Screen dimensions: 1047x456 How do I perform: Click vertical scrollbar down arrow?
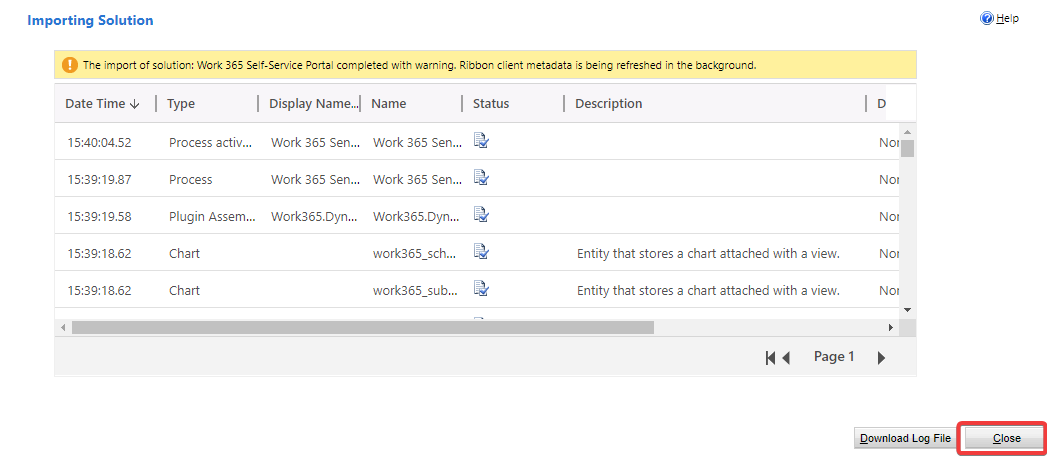(x=907, y=310)
